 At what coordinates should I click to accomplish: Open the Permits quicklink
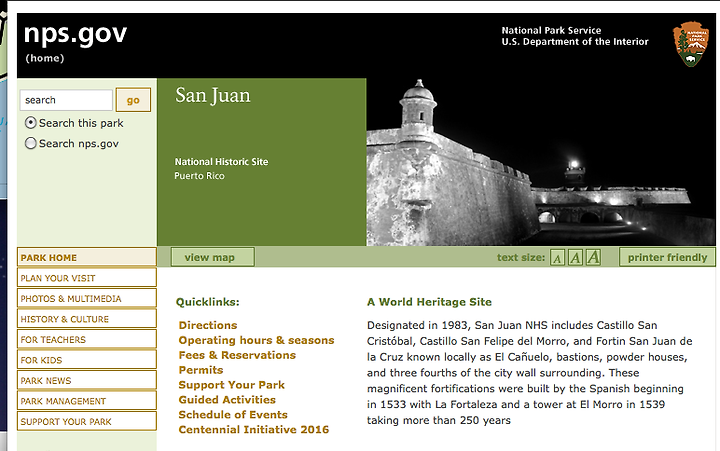201,370
